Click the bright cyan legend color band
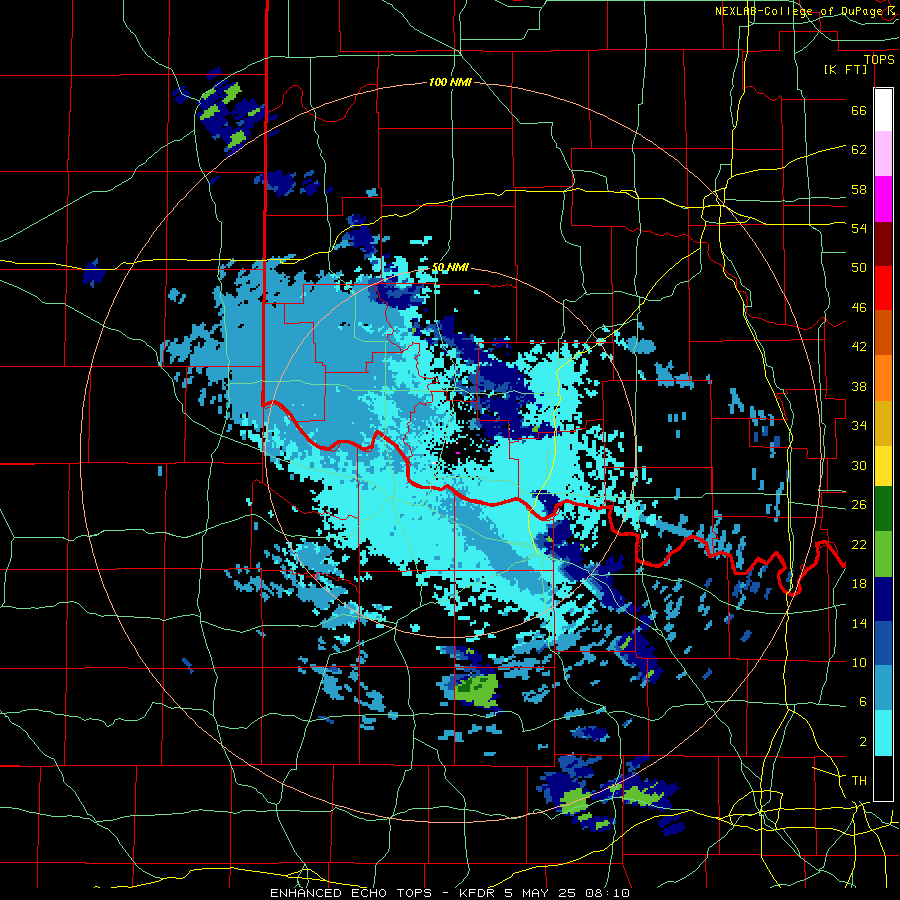Image resolution: width=900 pixels, height=900 pixels. [x=883, y=733]
